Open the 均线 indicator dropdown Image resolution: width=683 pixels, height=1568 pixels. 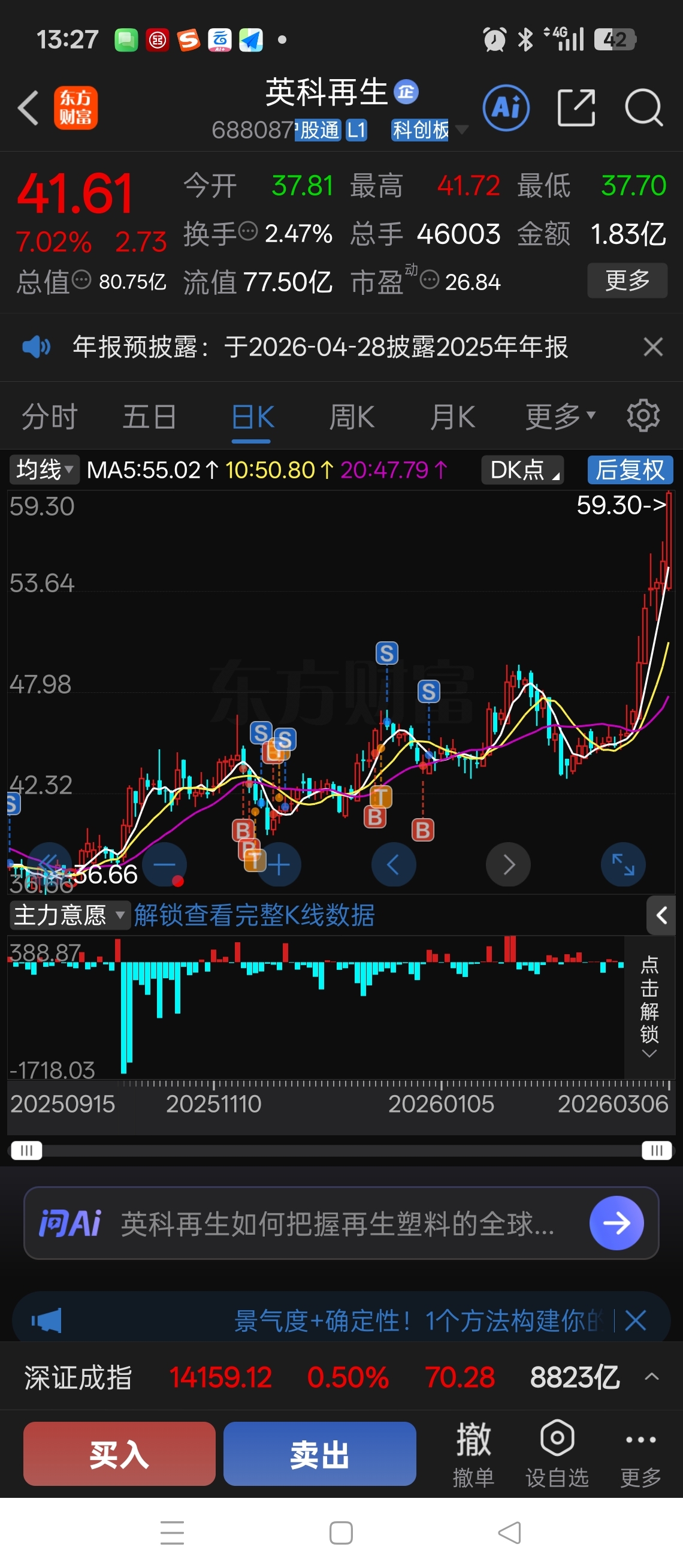(x=44, y=469)
